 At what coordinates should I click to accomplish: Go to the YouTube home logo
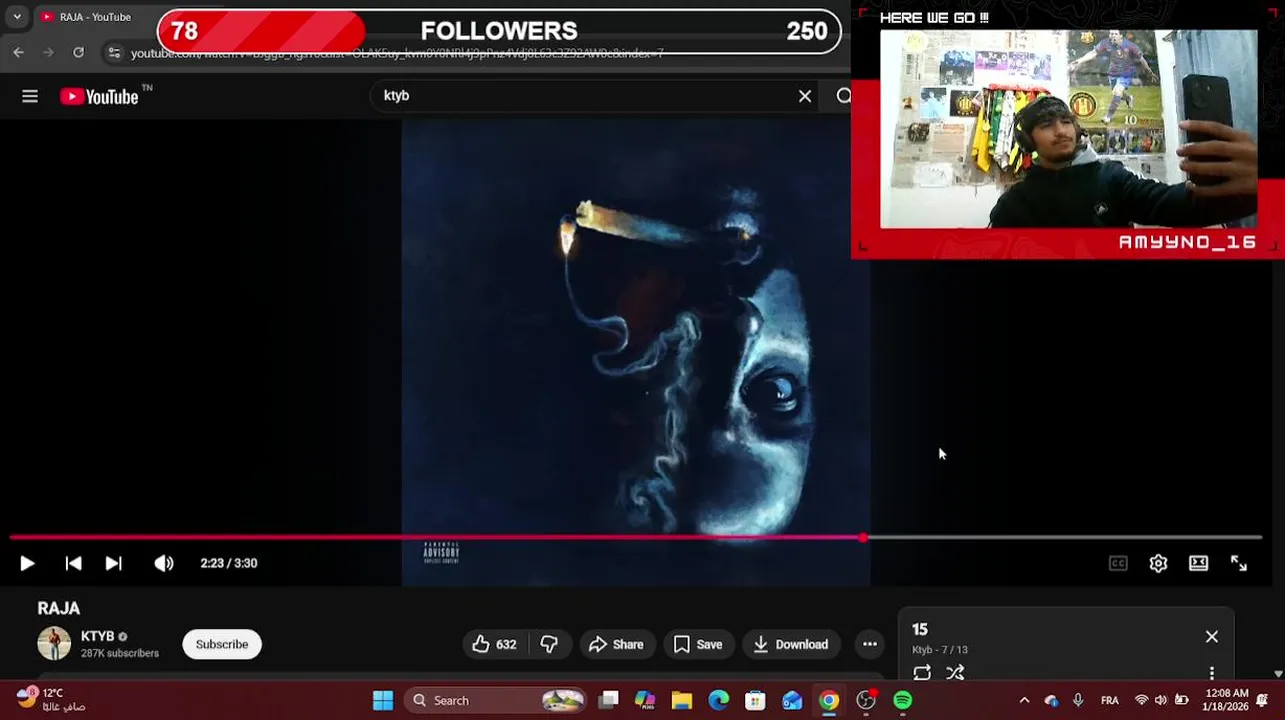click(99, 96)
